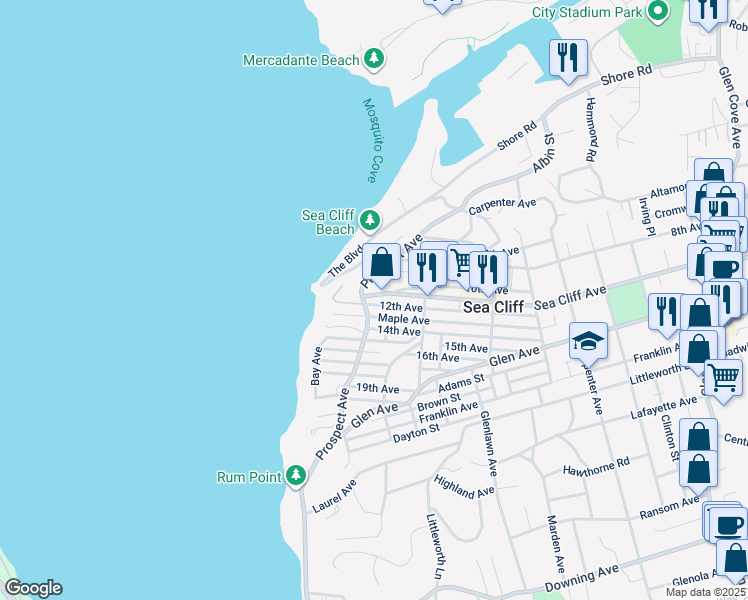Click the Sea Cliff town label
Viewport: 748px width, 600px height.
(493, 307)
